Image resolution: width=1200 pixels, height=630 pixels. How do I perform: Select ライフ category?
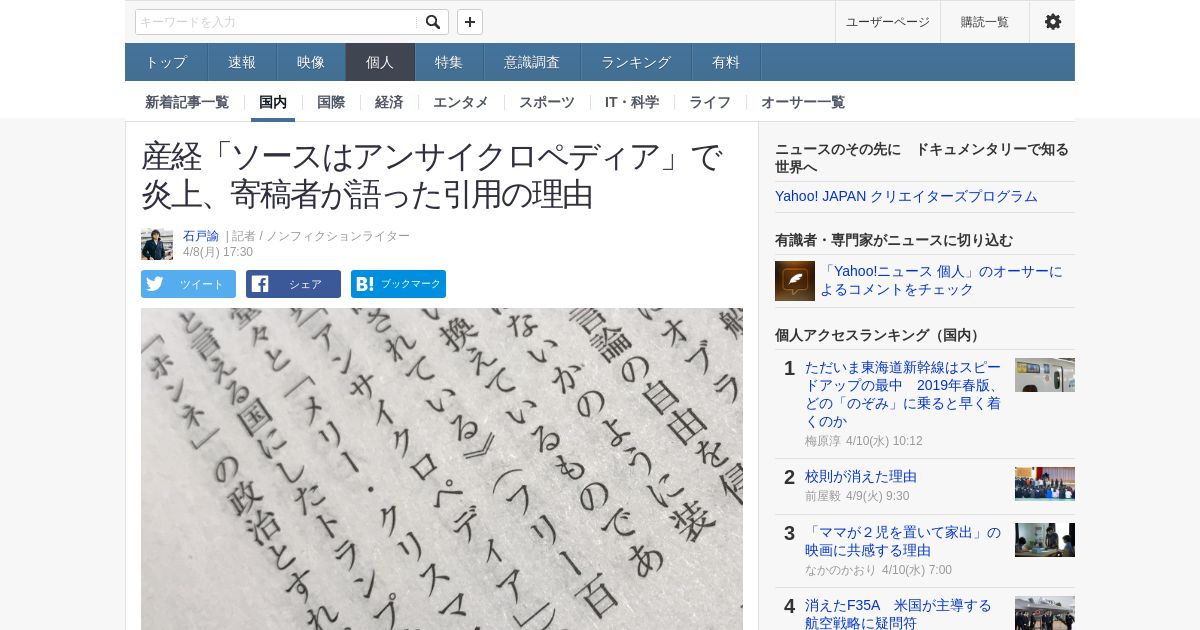(x=710, y=102)
